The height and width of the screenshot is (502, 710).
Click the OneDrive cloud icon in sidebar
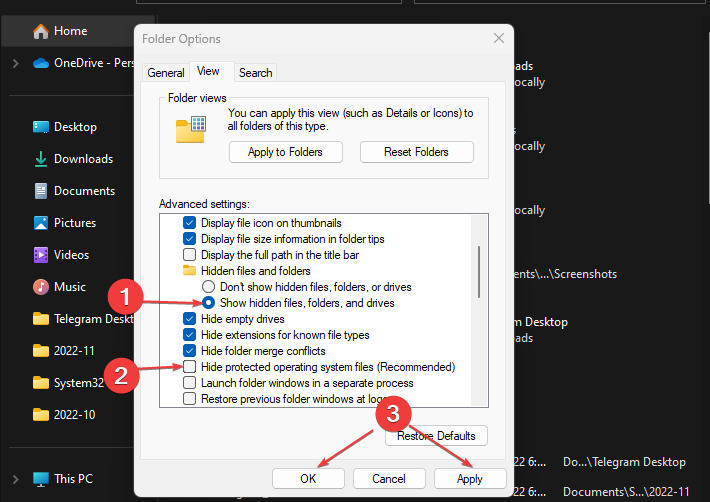[x=41, y=63]
